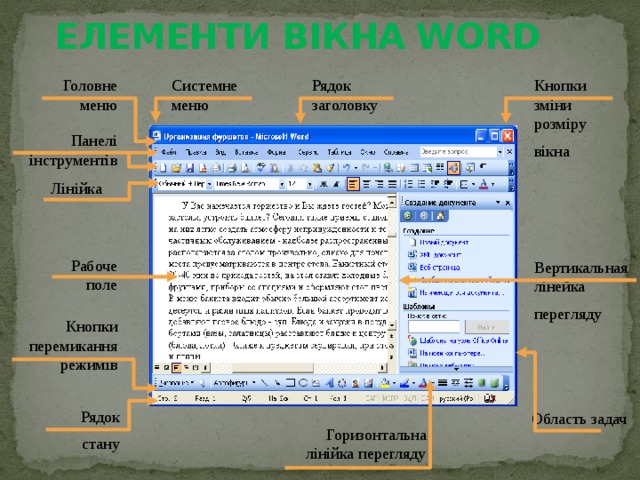Viewport: 640px width, 480px height.
Task: Open the AutoShapes dropdown in Drawing toolbar
Action: coord(235,383)
